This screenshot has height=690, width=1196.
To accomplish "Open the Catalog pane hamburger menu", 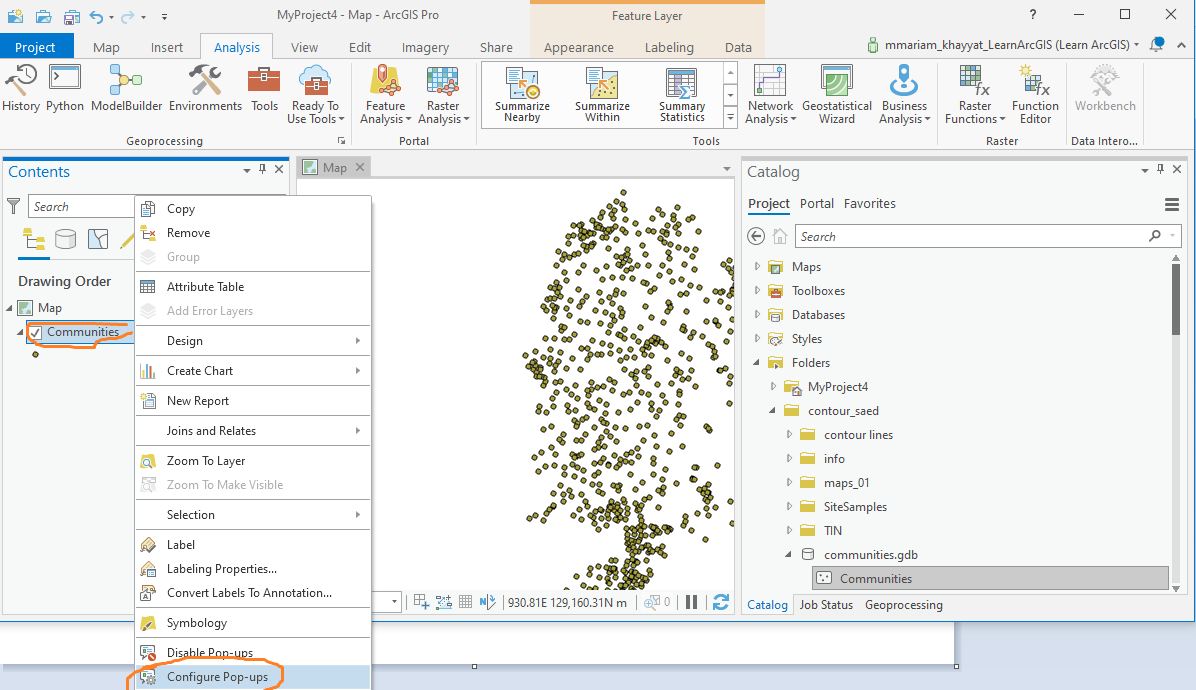I will pos(1172,204).
